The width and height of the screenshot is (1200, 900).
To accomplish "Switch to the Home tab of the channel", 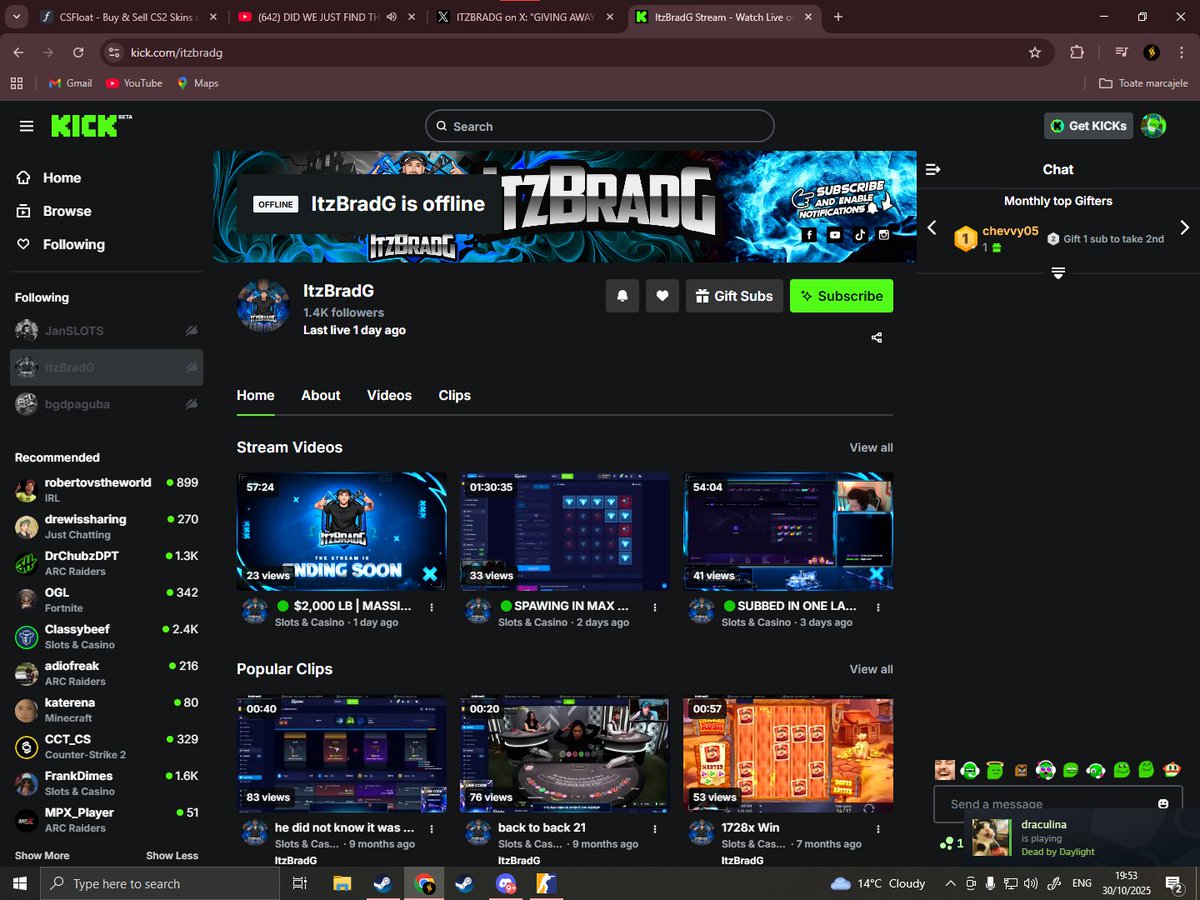I will [255, 395].
